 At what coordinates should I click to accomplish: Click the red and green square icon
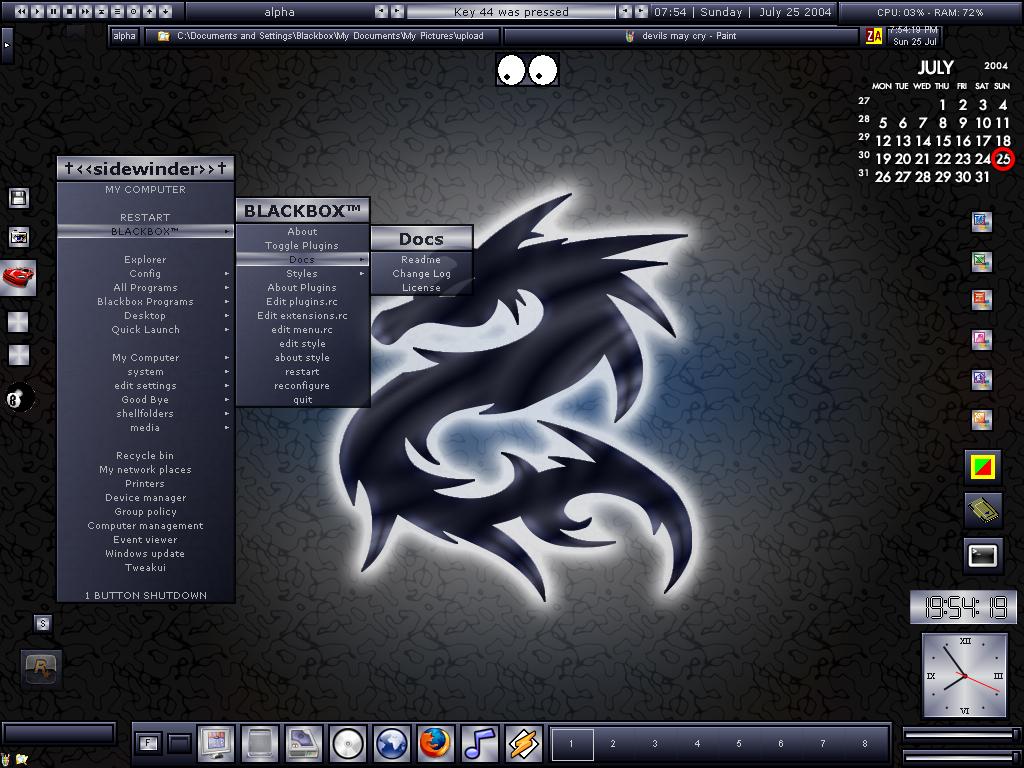[x=983, y=466]
